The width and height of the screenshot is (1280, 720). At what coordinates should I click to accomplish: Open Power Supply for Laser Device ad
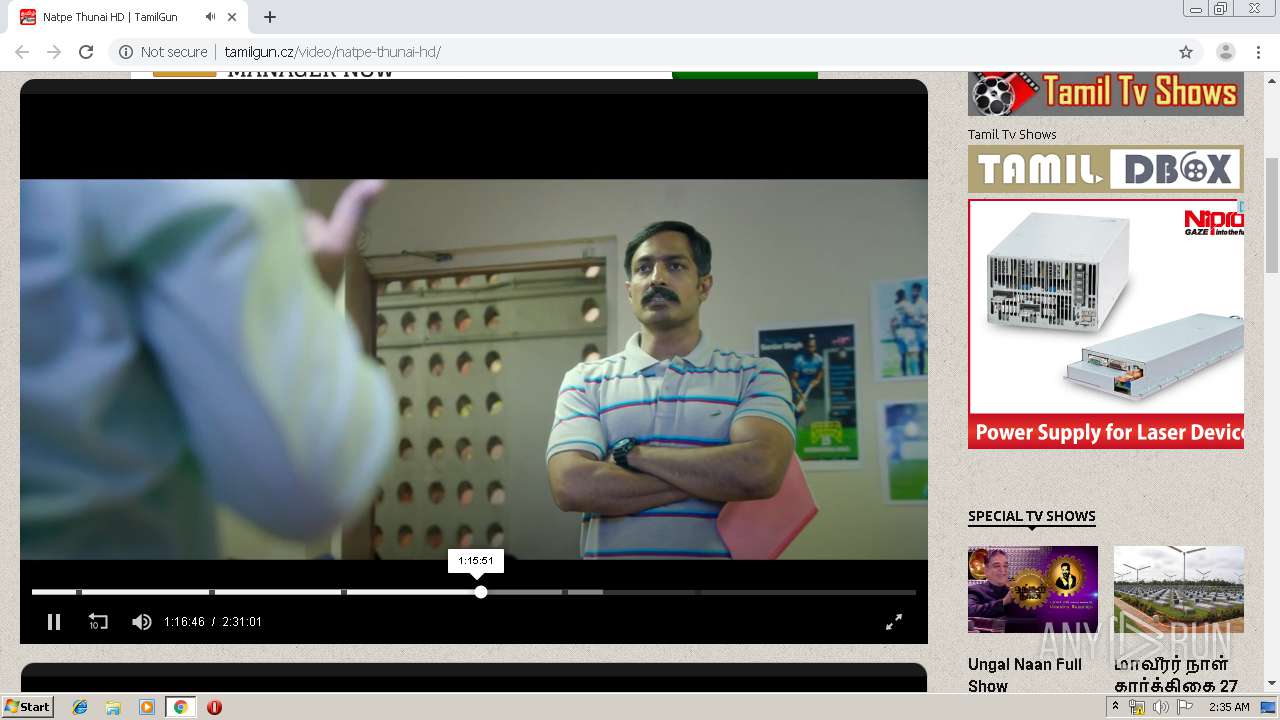[x=1106, y=324]
